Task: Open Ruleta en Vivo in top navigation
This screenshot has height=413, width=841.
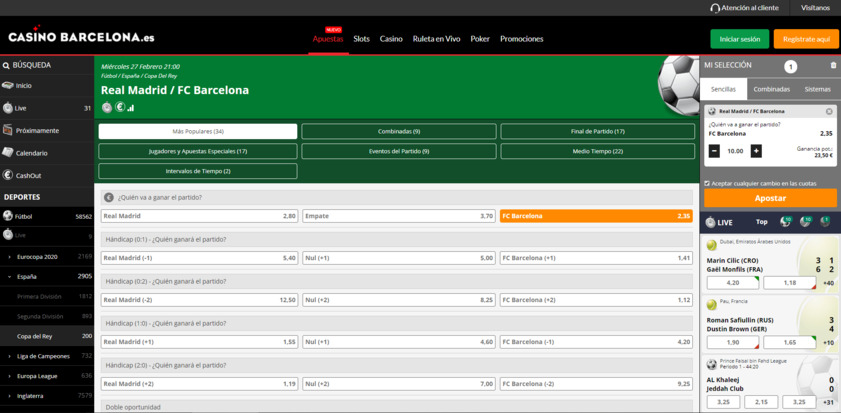Action: 436,39
